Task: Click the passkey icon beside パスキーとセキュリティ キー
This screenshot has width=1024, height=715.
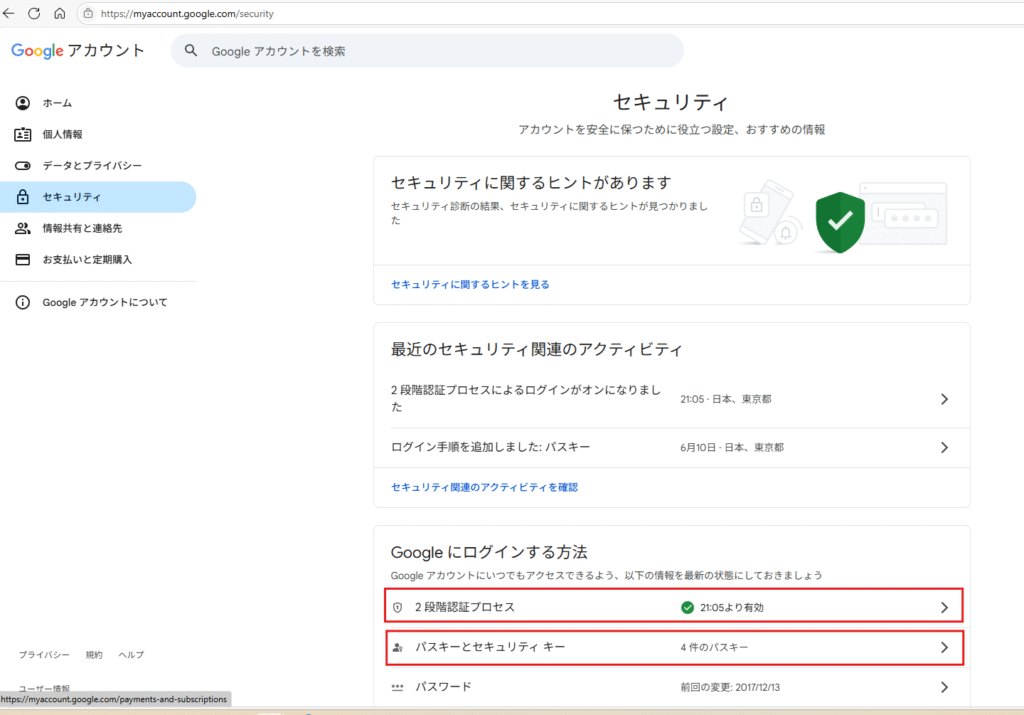Action: click(398, 648)
